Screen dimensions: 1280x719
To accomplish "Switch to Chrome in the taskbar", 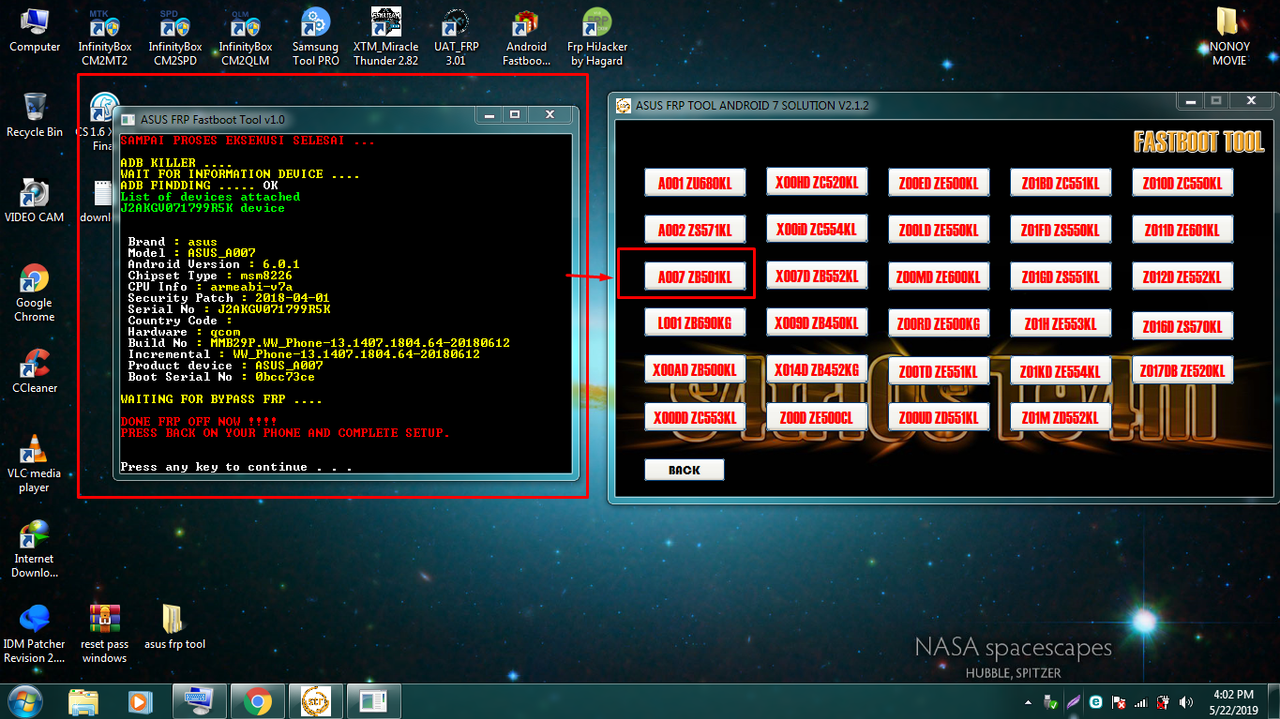I will [257, 701].
